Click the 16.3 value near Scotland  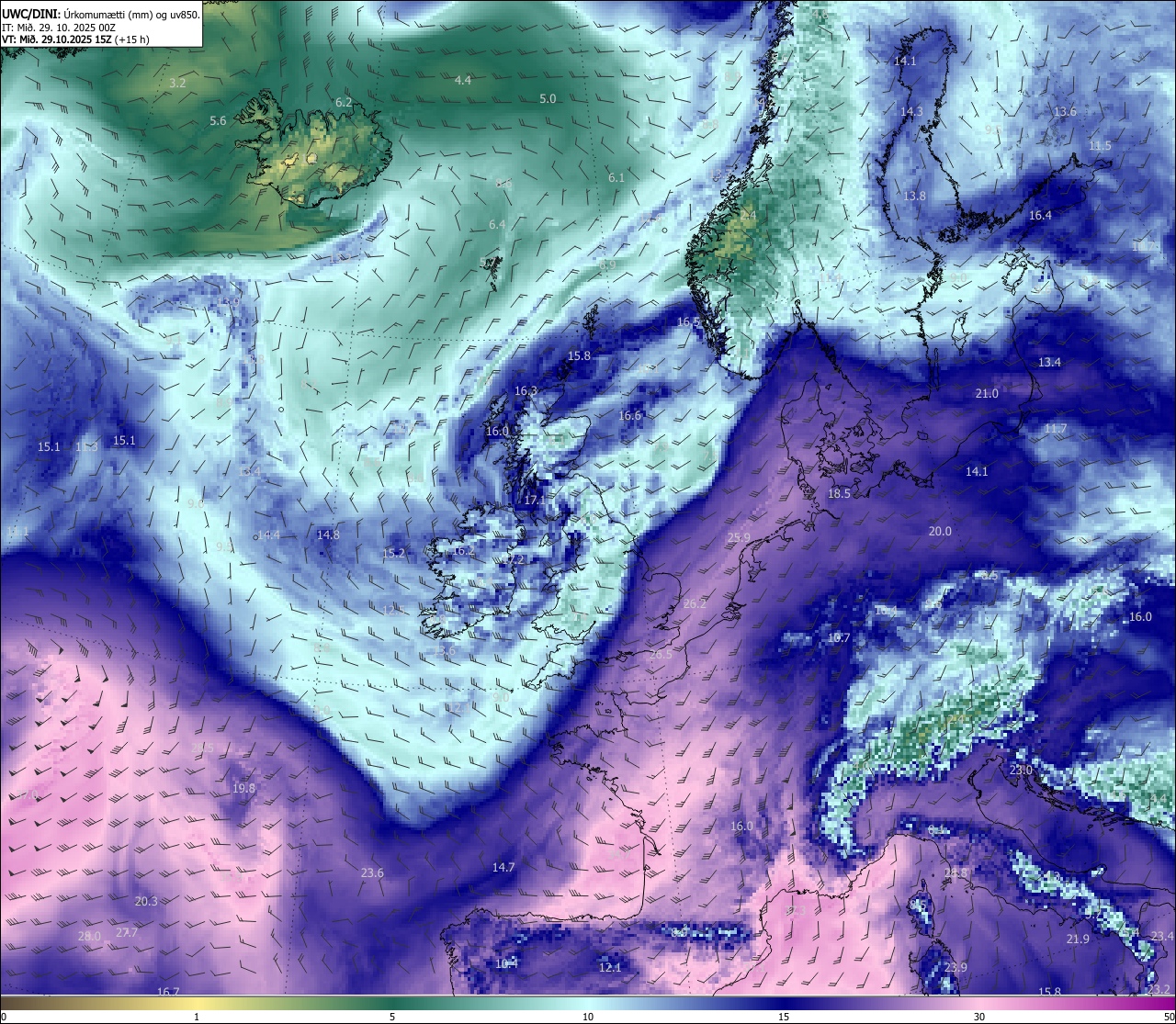(x=526, y=391)
